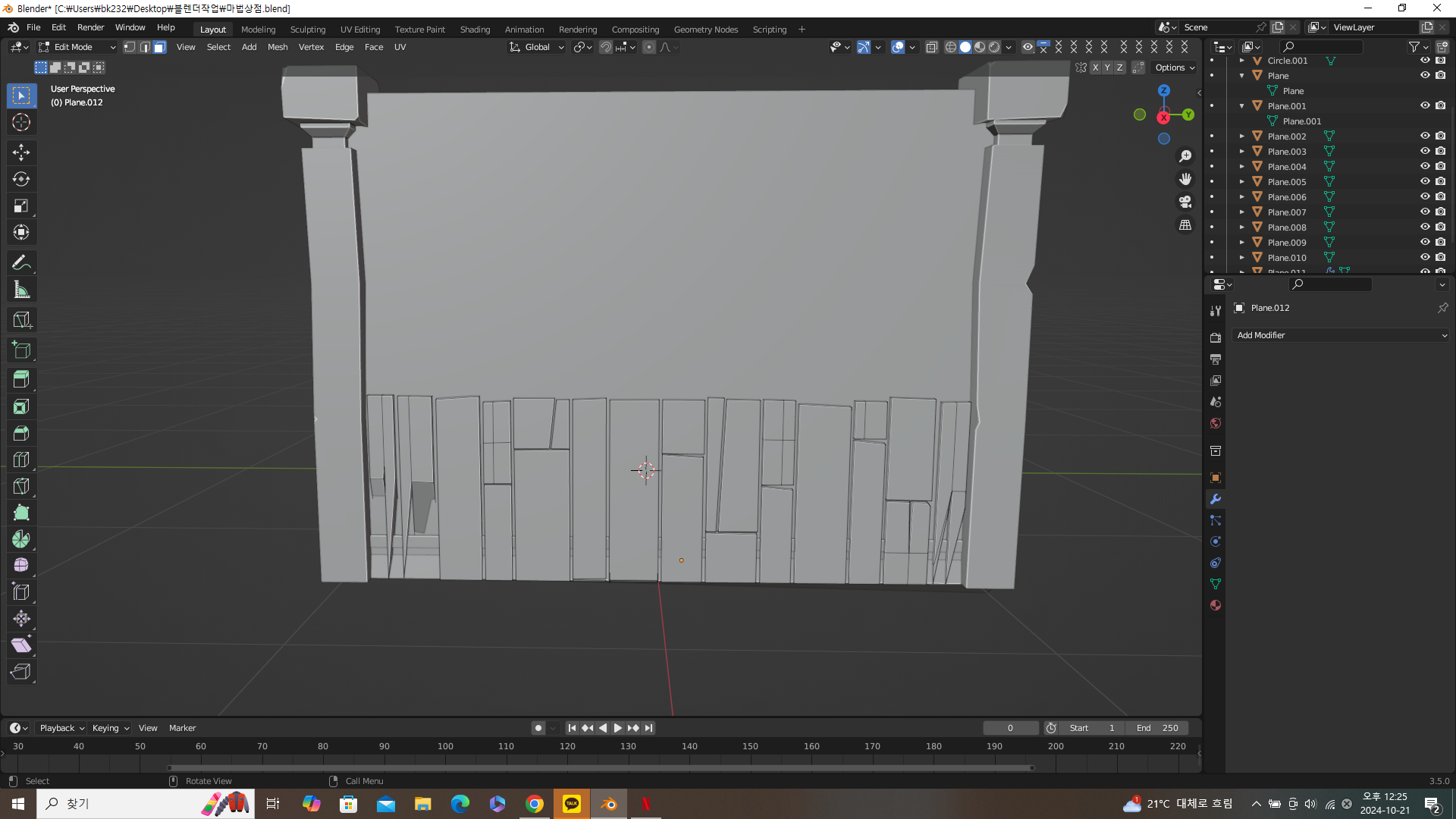Play the timeline animation
Viewport: 1456px width, 819px height.
tap(618, 728)
